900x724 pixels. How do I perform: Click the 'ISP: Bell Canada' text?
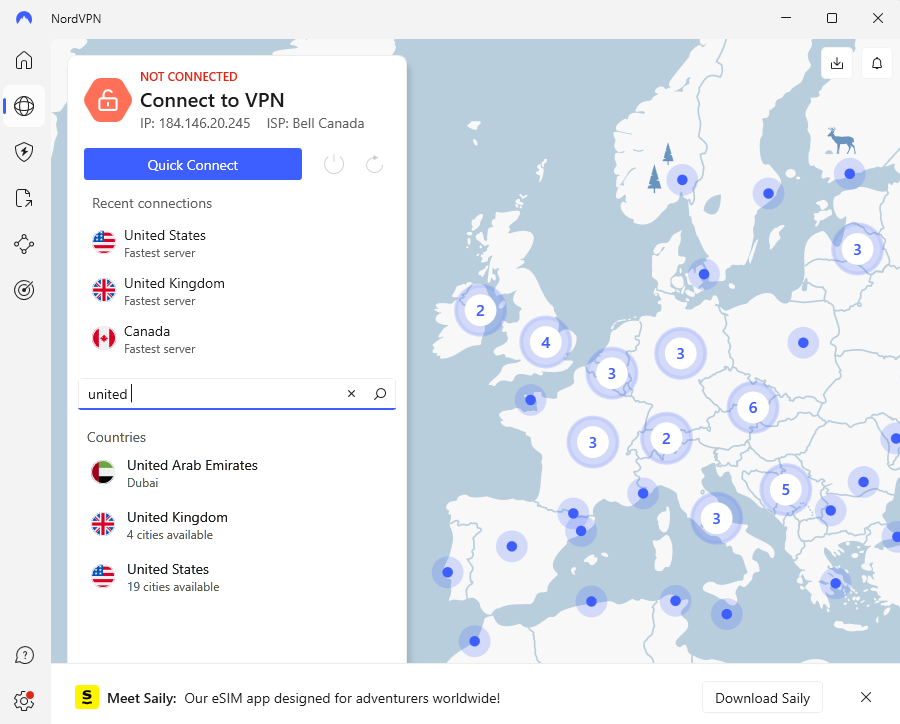tap(315, 123)
